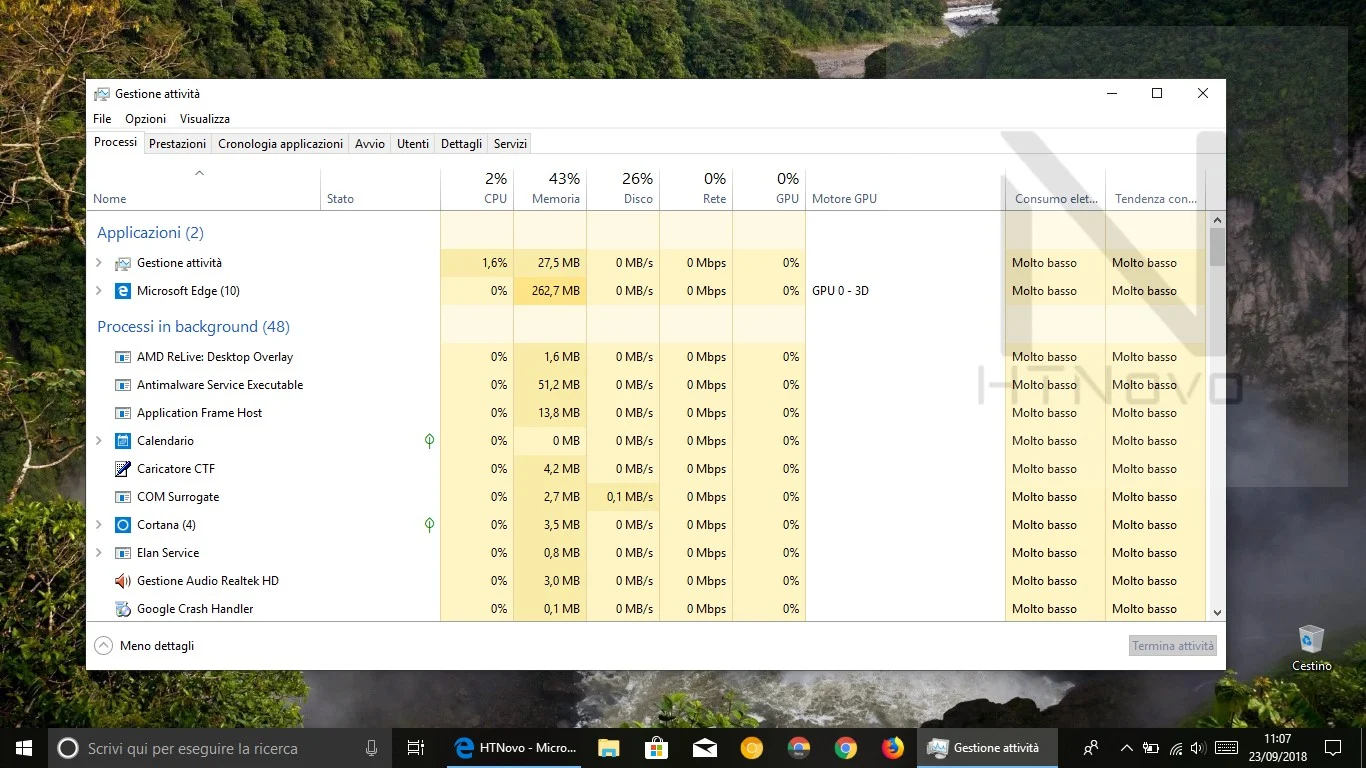Open the File menu

[x=102, y=119]
